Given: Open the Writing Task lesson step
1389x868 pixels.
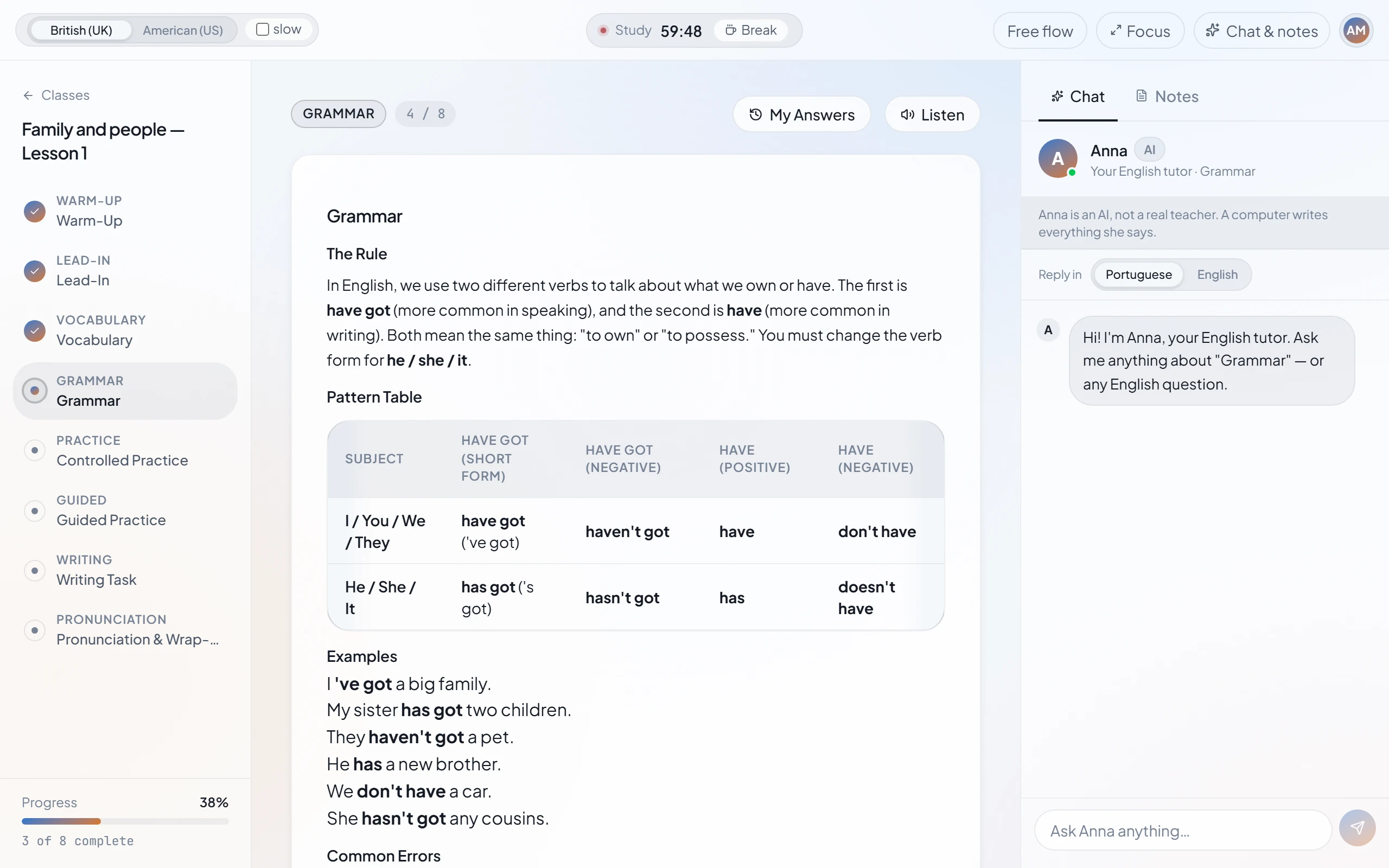Looking at the screenshot, I should (x=125, y=570).
